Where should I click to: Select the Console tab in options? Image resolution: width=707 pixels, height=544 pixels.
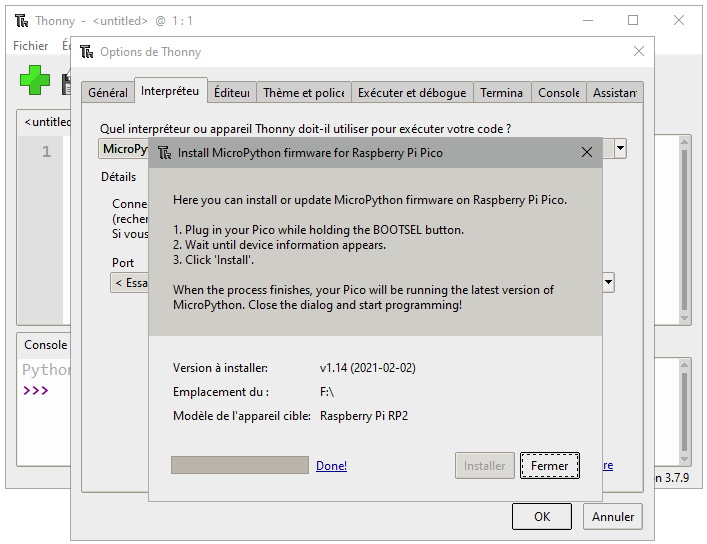click(x=558, y=93)
